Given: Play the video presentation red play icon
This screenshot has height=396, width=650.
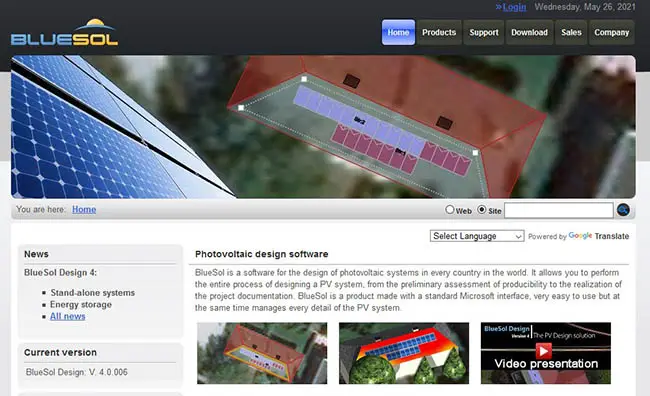Looking at the screenshot, I should (x=543, y=351).
